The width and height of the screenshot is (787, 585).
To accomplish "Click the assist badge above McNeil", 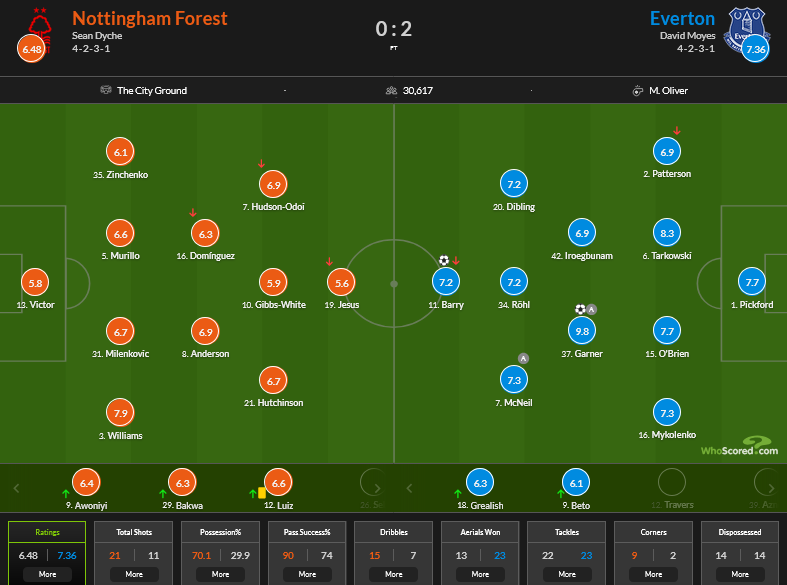I will (x=523, y=358).
